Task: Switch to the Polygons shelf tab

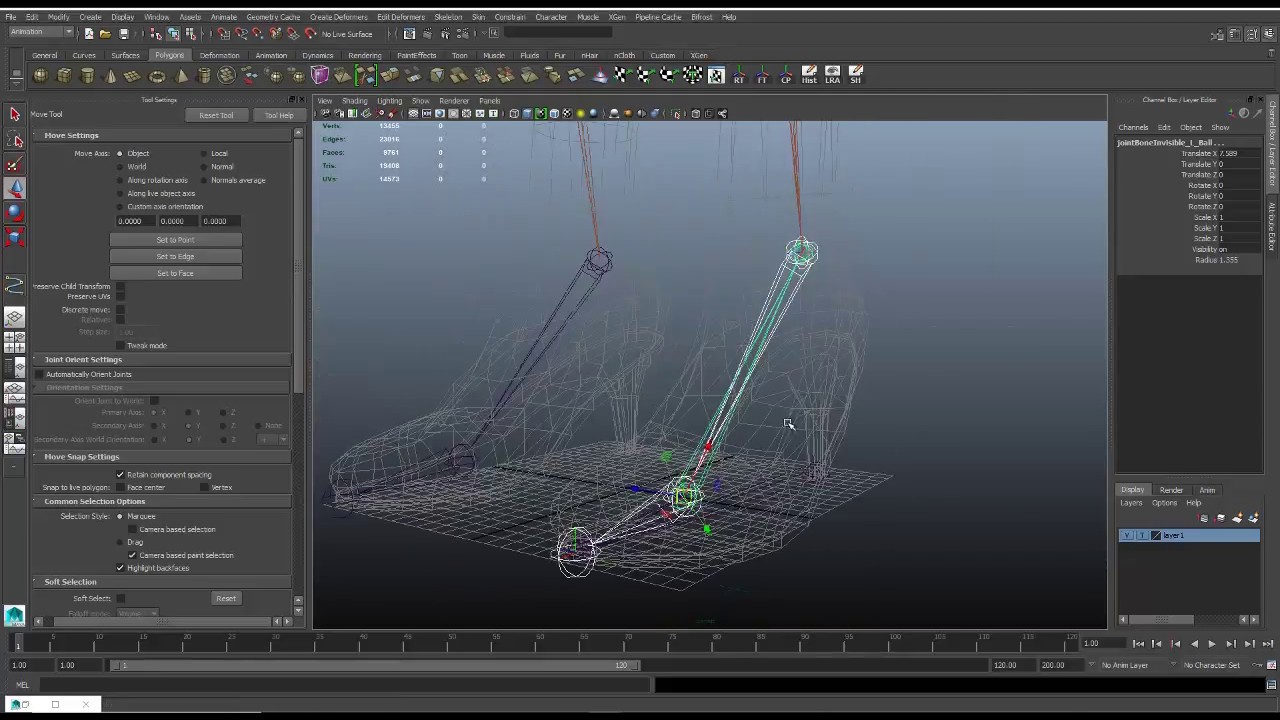Action: point(169,55)
